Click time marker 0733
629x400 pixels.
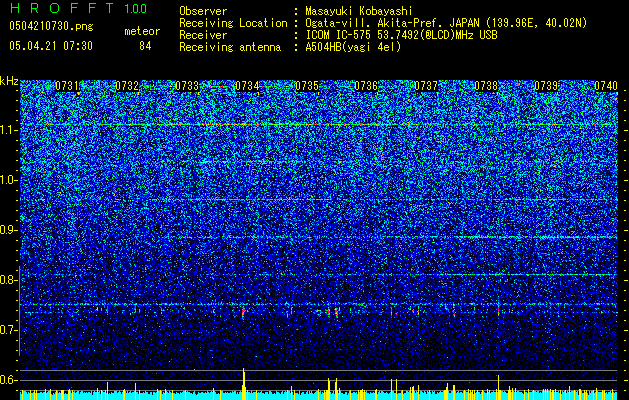(x=187, y=86)
